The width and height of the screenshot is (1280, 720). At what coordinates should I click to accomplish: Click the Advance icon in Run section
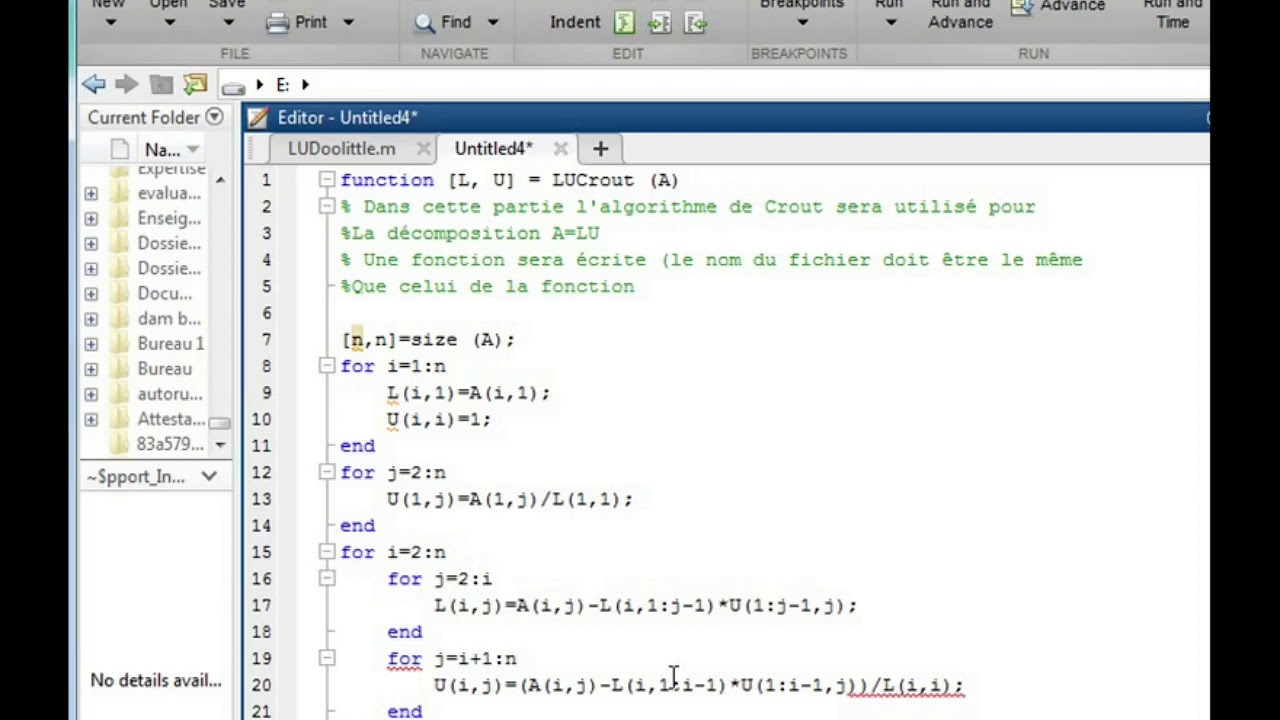[x=1021, y=8]
